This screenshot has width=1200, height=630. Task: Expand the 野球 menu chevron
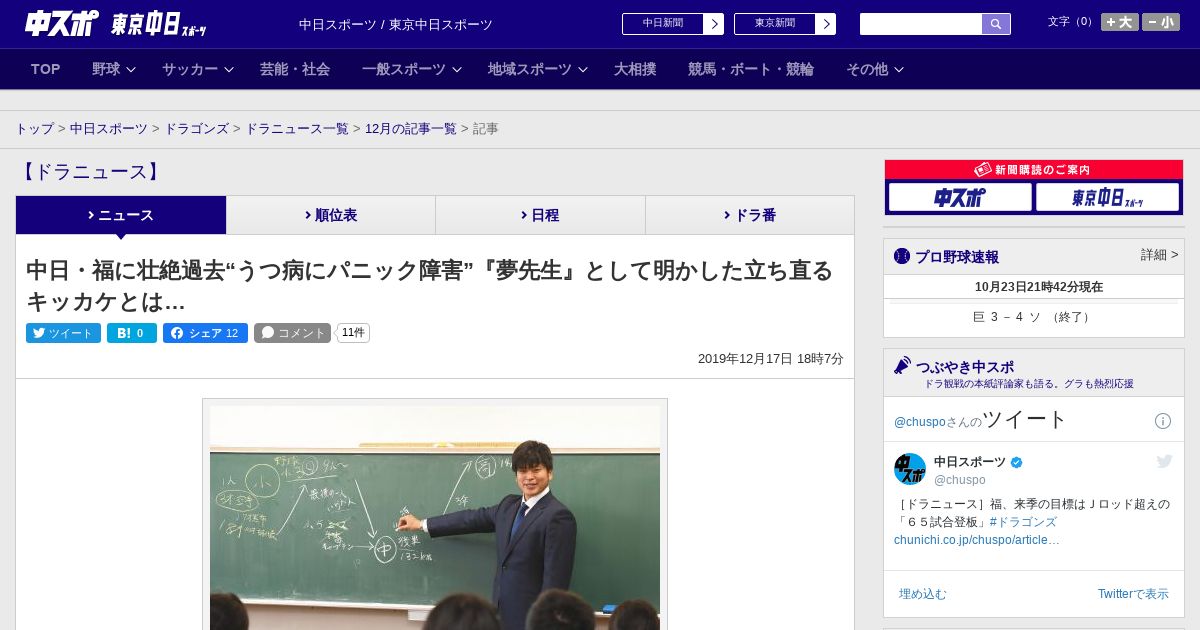[129, 70]
